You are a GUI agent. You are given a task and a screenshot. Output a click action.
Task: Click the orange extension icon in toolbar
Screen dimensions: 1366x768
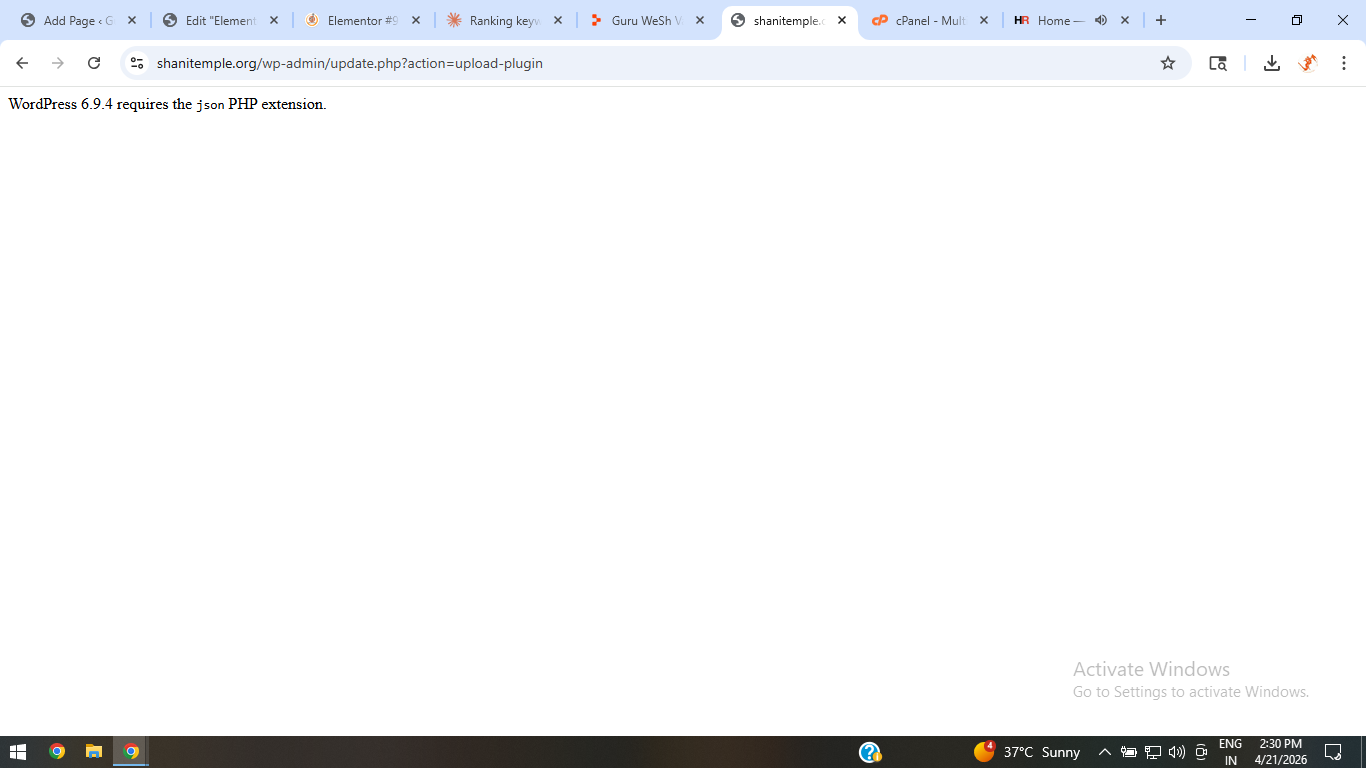pos(1308,63)
